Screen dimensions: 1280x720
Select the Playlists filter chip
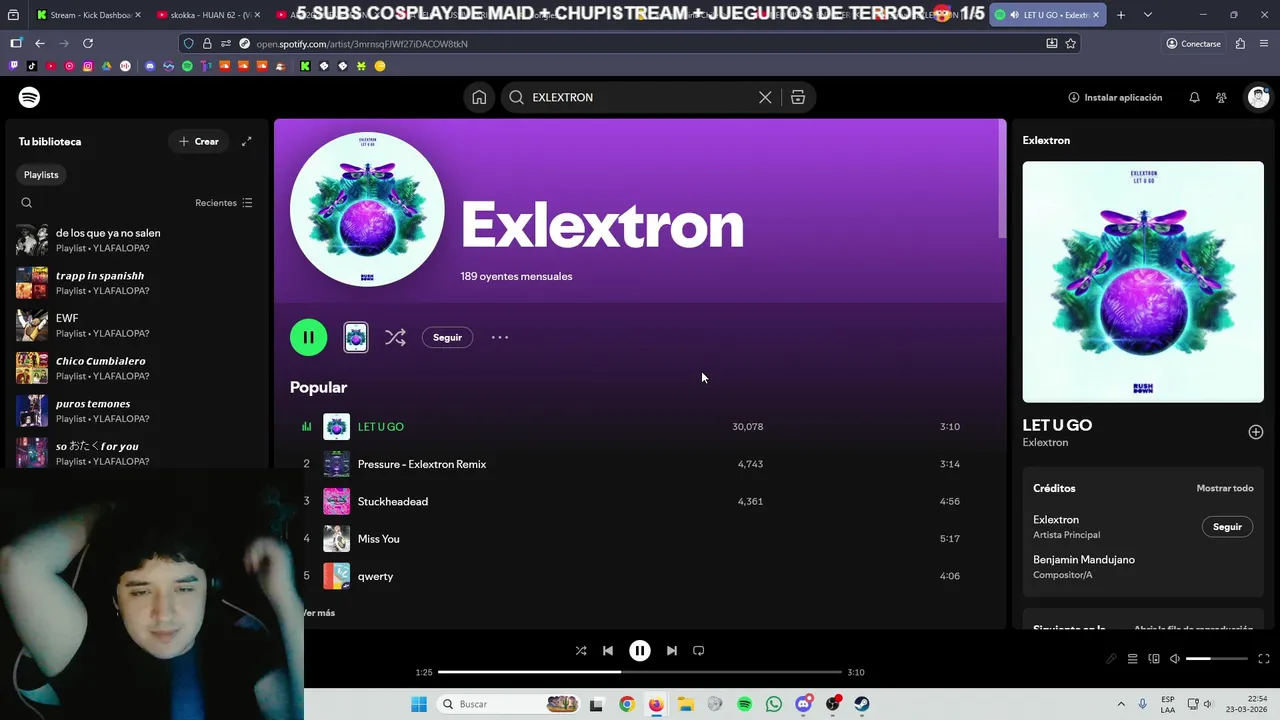click(41, 175)
